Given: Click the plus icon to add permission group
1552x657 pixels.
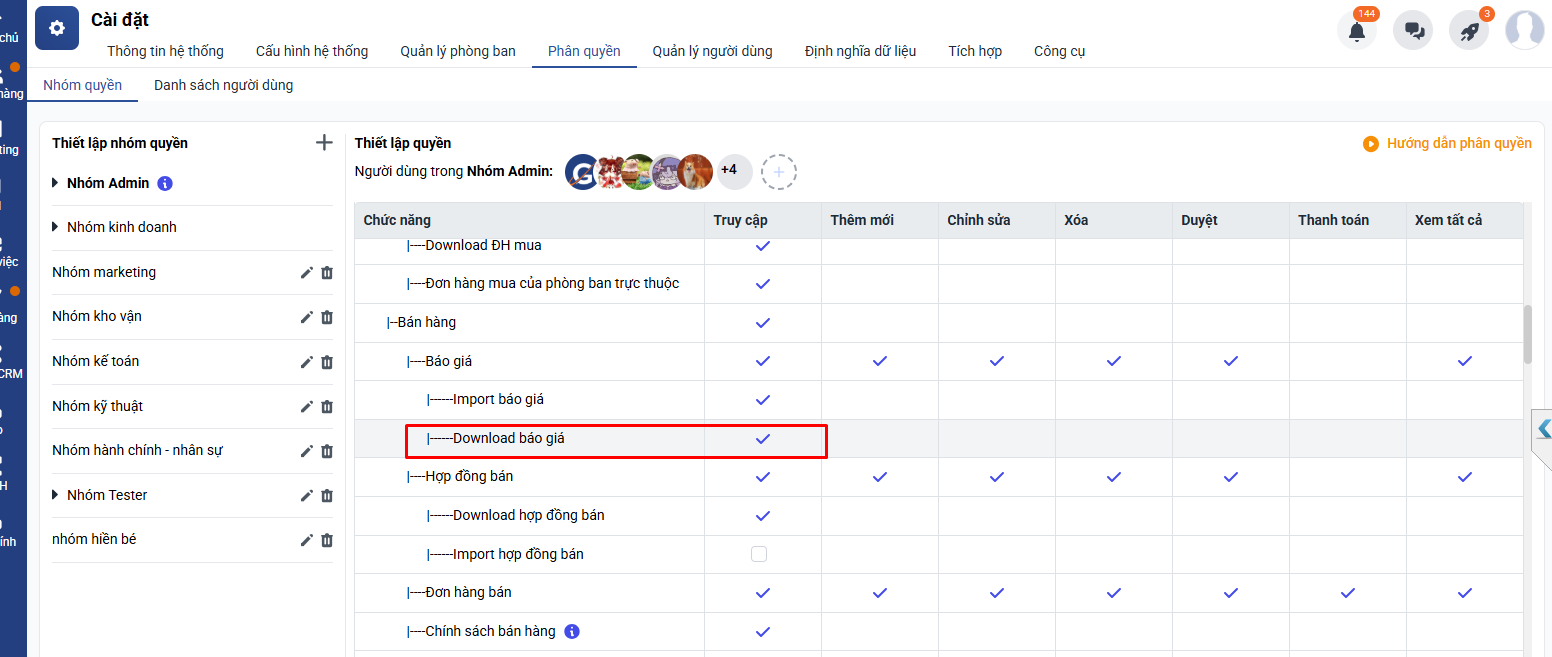Looking at the screenshot, I should [324, 143].
